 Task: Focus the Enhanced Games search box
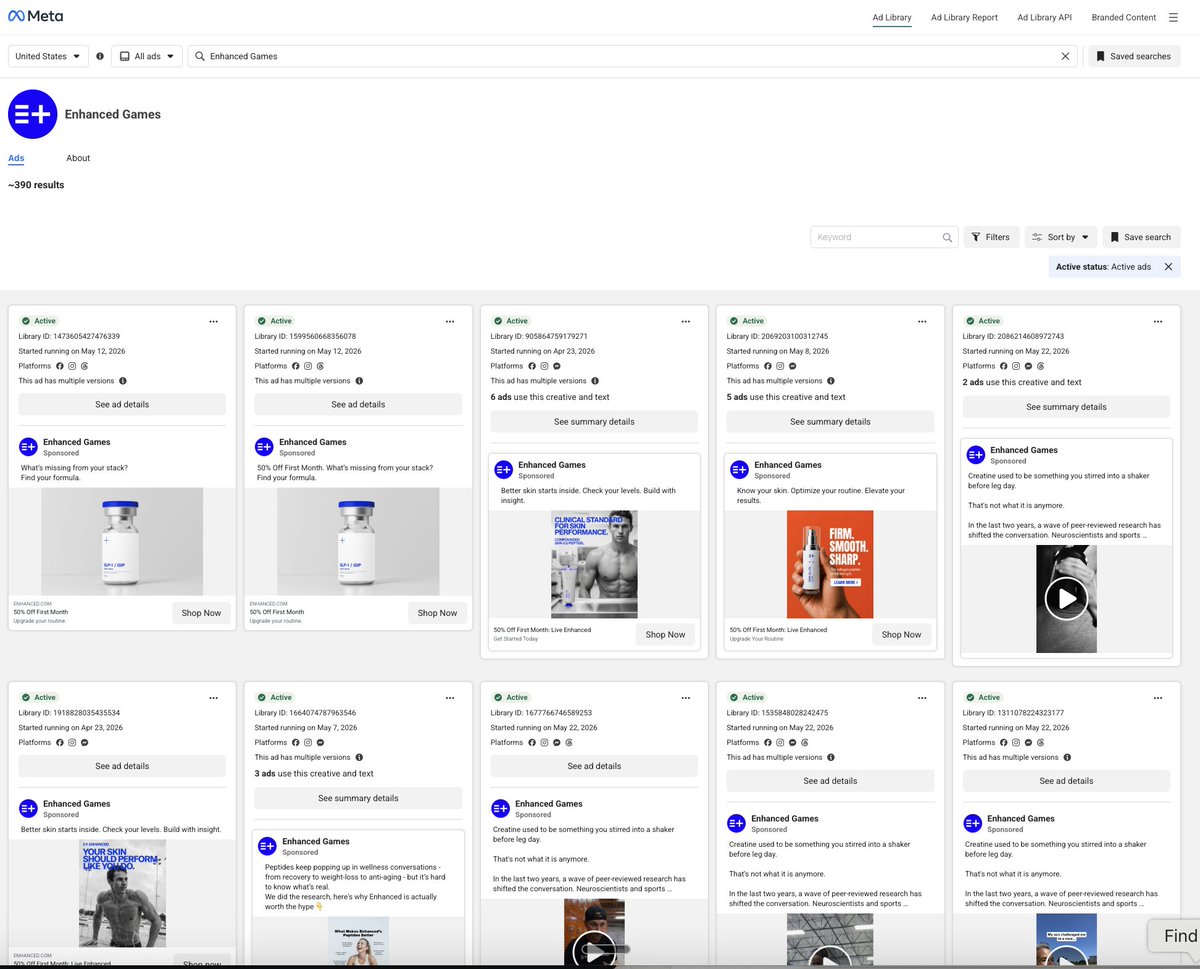tap(633, 56)
